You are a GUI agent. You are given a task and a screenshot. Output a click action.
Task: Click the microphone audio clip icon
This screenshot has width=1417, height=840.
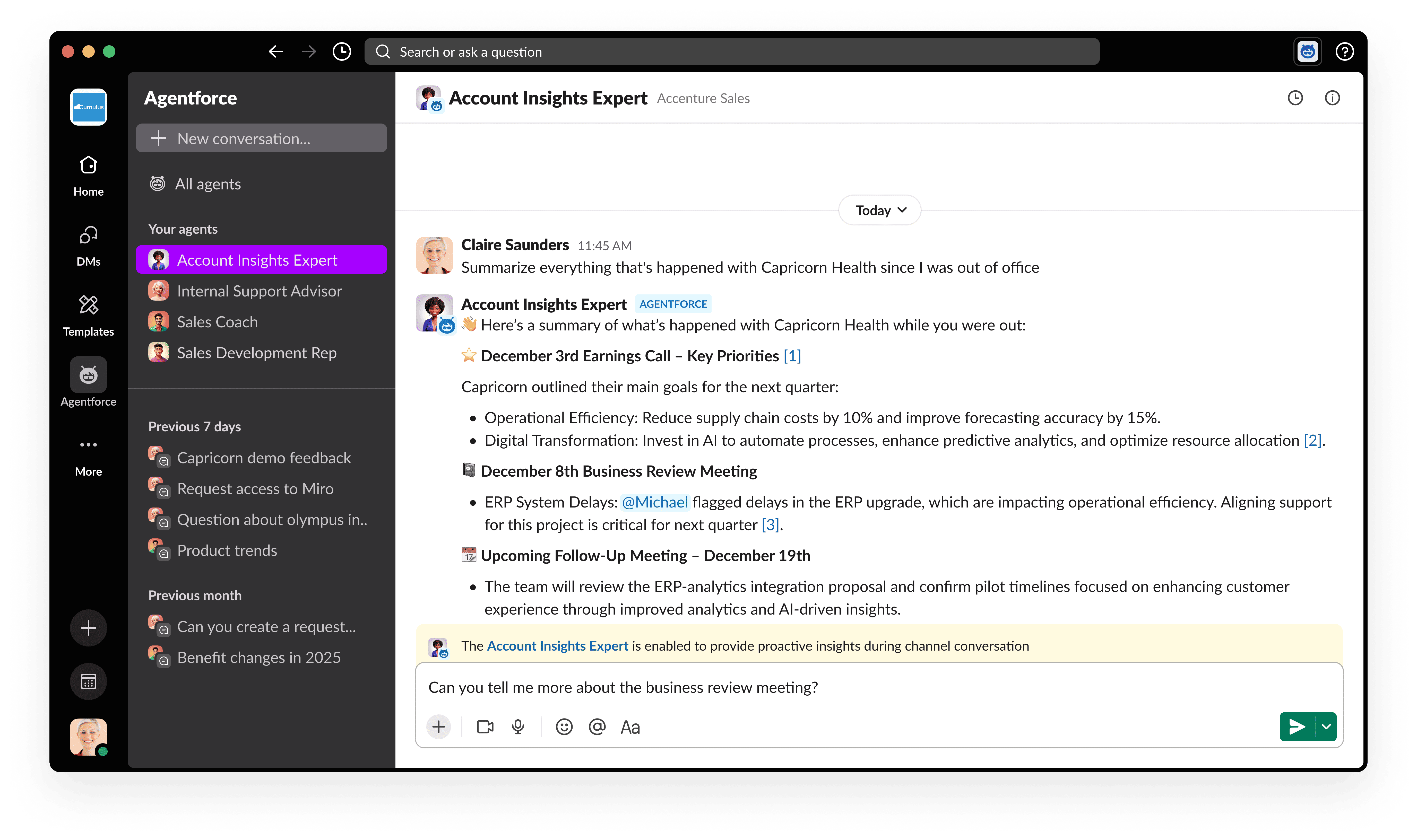coord(517,727)
